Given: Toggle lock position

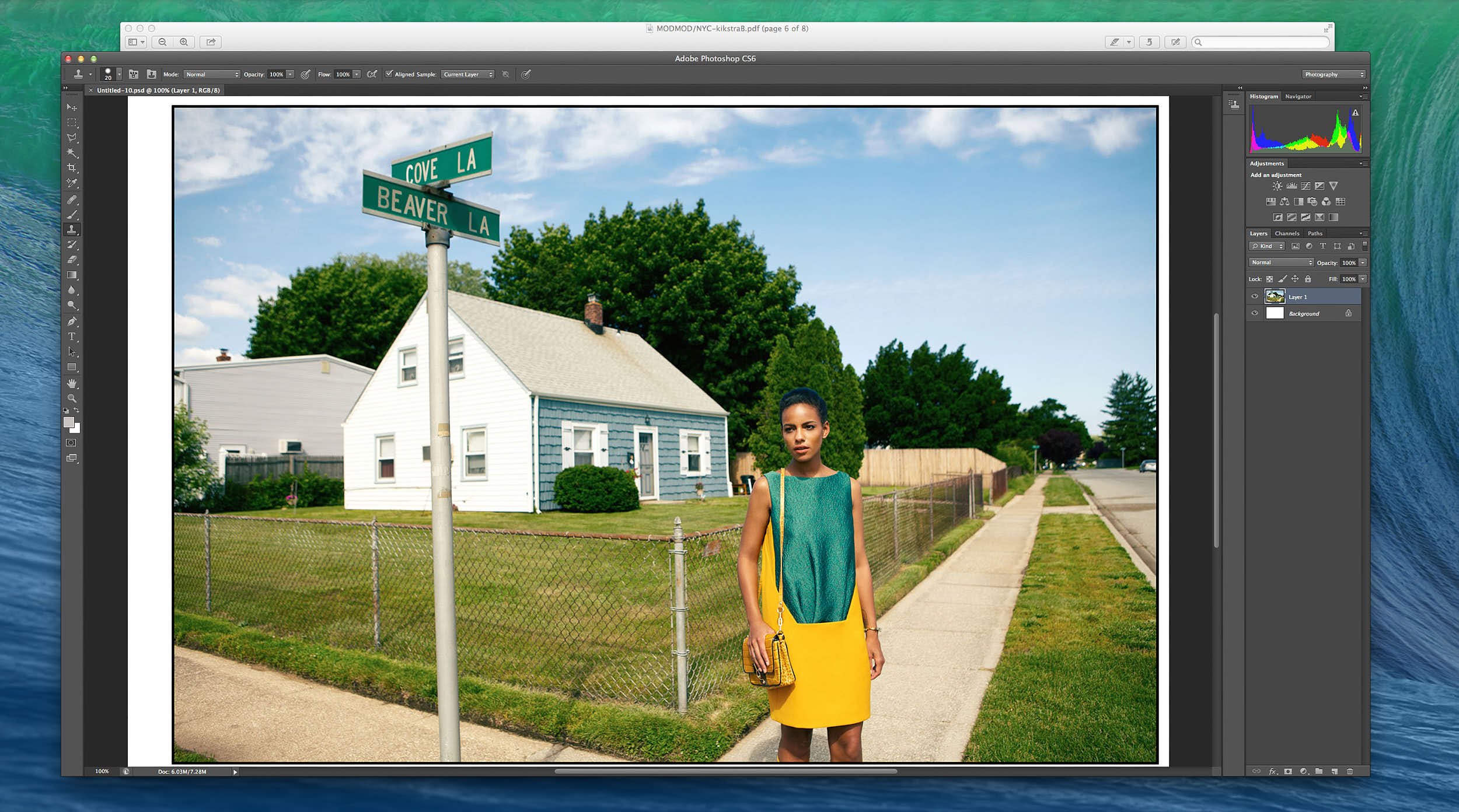Looking at the screenshot, I should point(1295,279).
